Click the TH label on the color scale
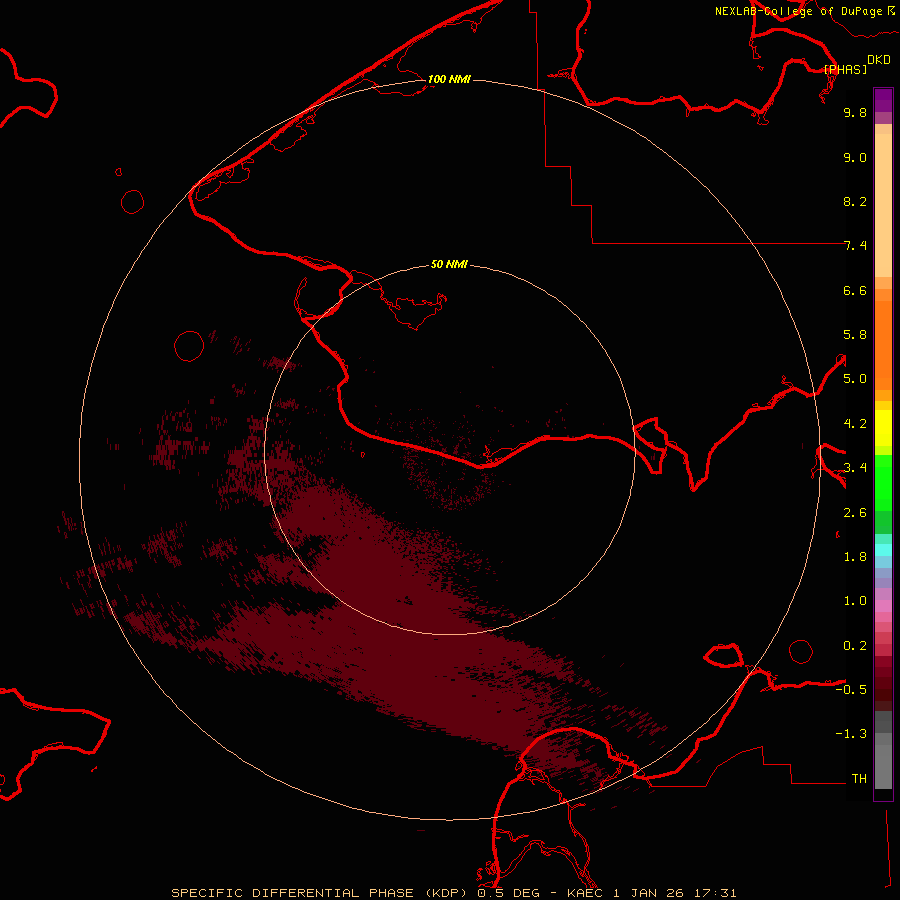This screenshot has width=900, height=900. pos(859,779)
